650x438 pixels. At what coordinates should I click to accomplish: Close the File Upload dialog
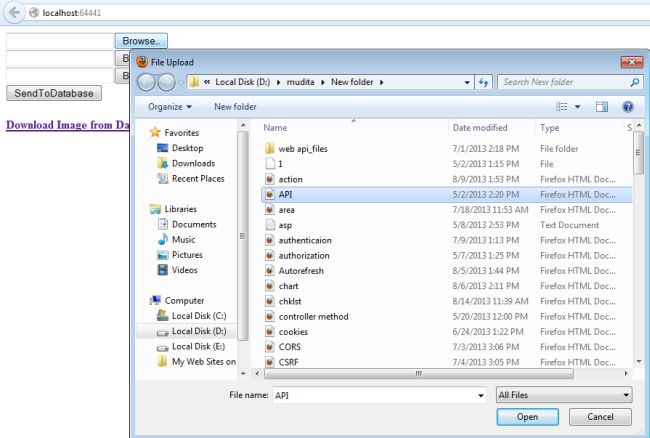632,62
